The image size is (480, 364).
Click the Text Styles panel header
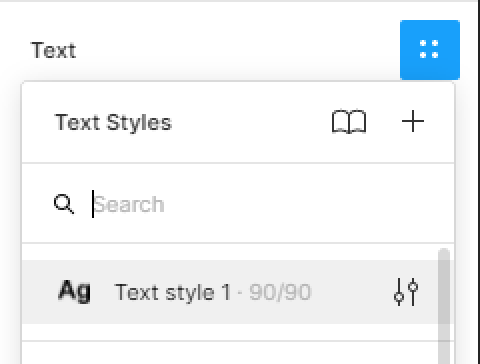point(113,122)
